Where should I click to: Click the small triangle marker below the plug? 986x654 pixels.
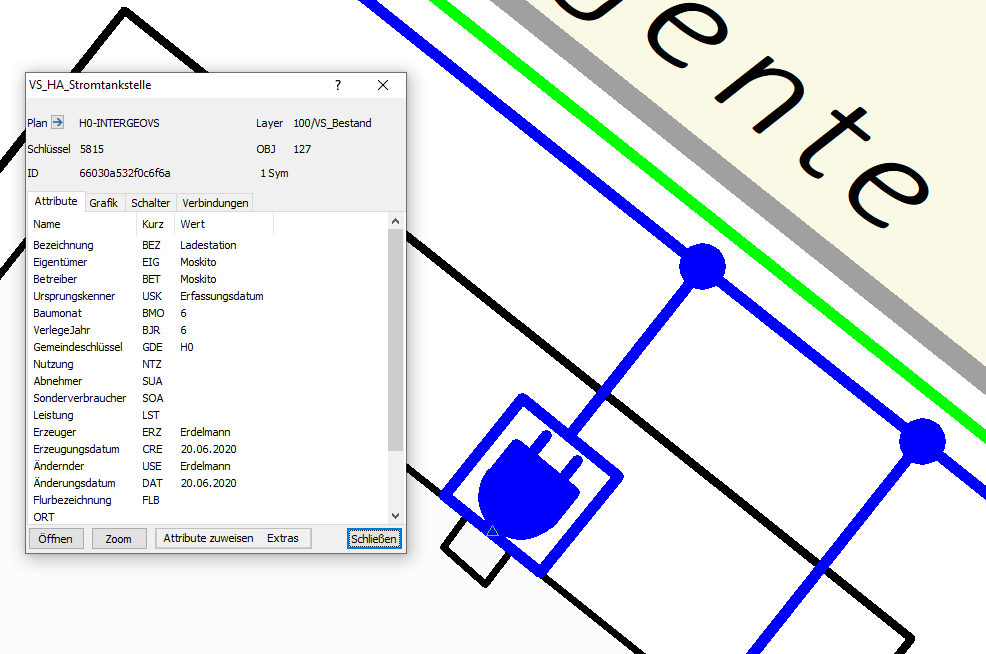(492, 531)
